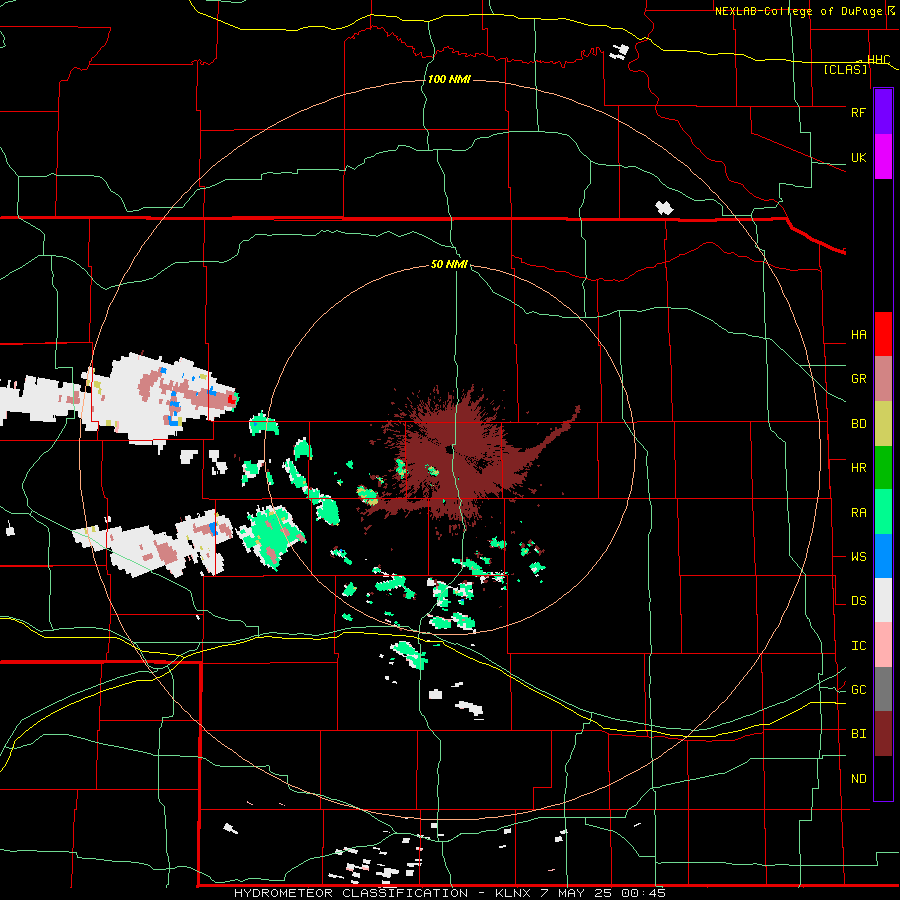
Task: Click the HA legend label
Action: click(858, 335)
